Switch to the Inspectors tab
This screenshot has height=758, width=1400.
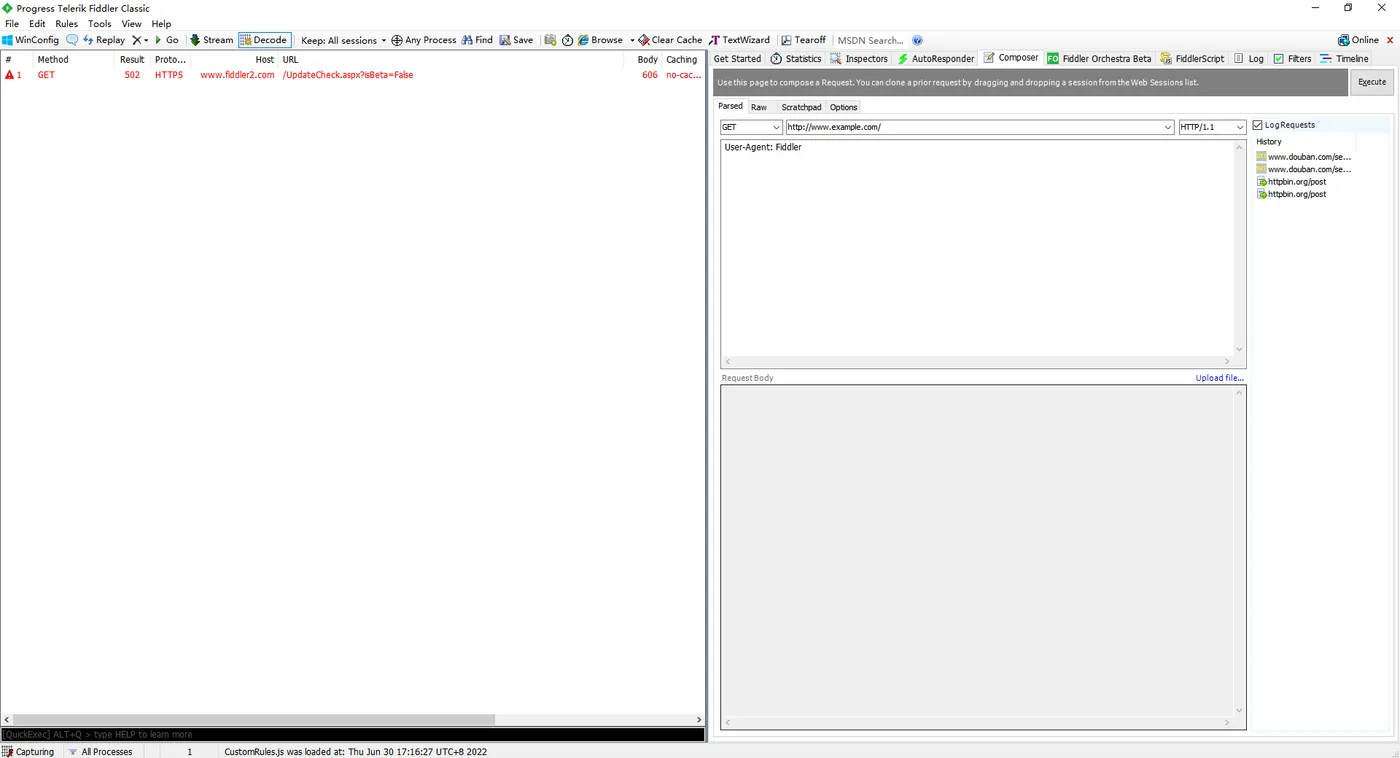[859, 58]
